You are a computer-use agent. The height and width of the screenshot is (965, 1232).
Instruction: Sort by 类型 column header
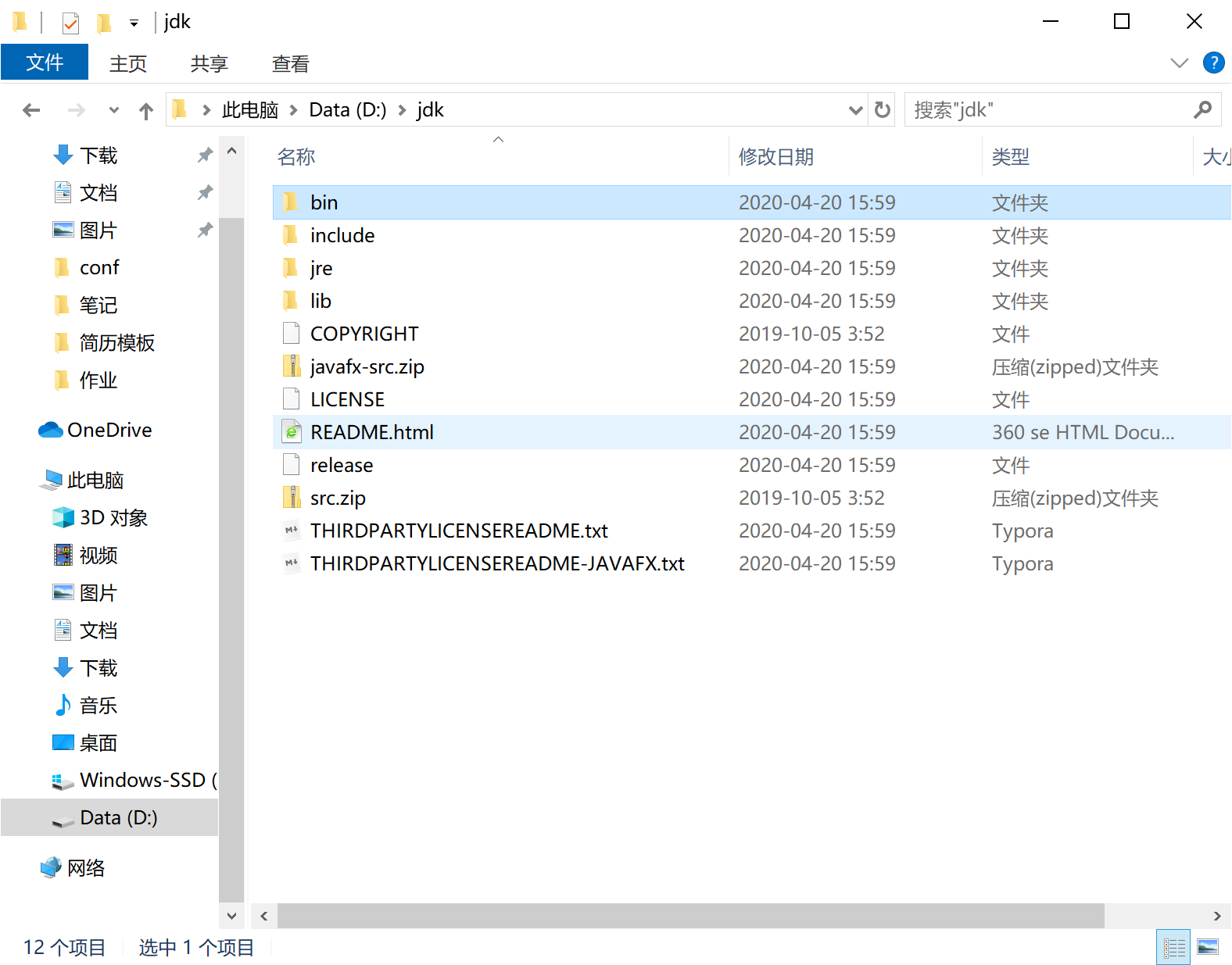(1011, 157)
